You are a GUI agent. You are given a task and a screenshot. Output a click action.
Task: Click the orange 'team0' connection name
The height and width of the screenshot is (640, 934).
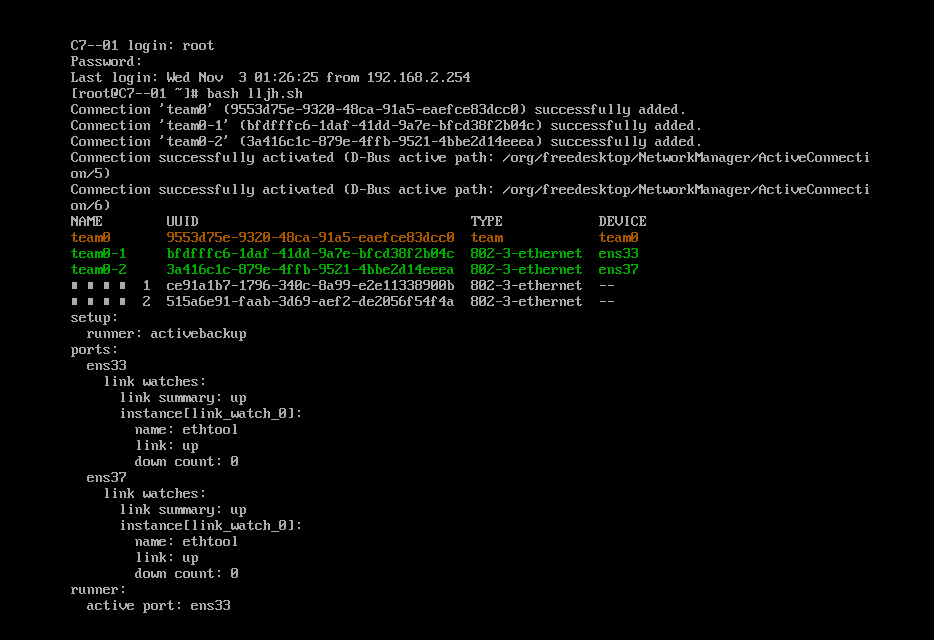click(x=91, y=238)
